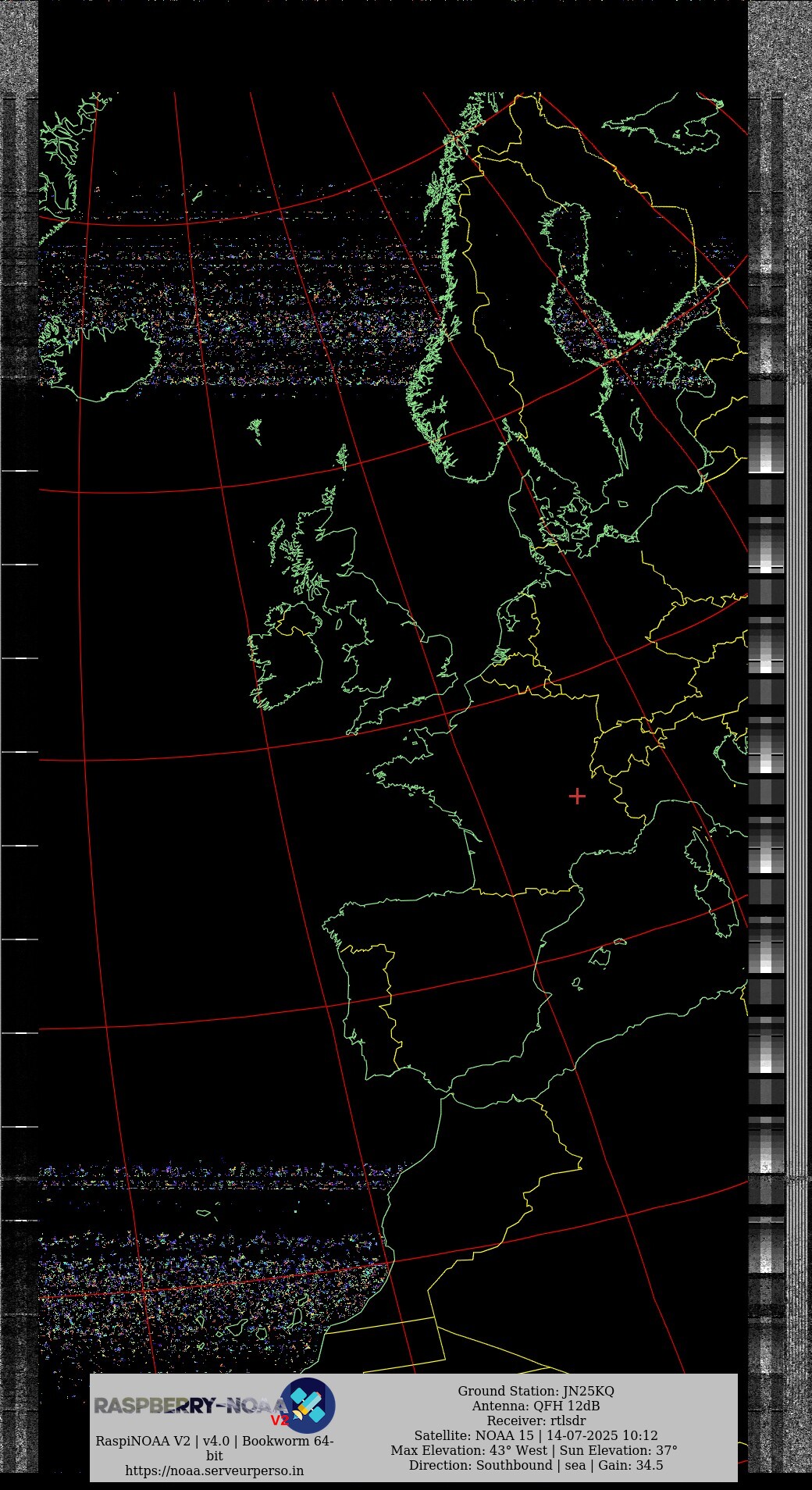Click the Direction Southbound gain line

point(536,1465)
